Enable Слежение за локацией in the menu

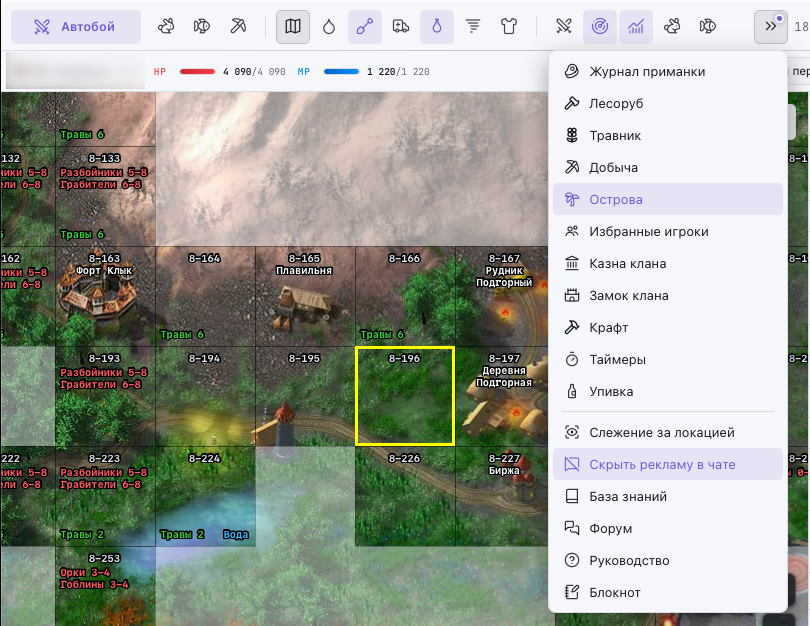coord(668,432)
